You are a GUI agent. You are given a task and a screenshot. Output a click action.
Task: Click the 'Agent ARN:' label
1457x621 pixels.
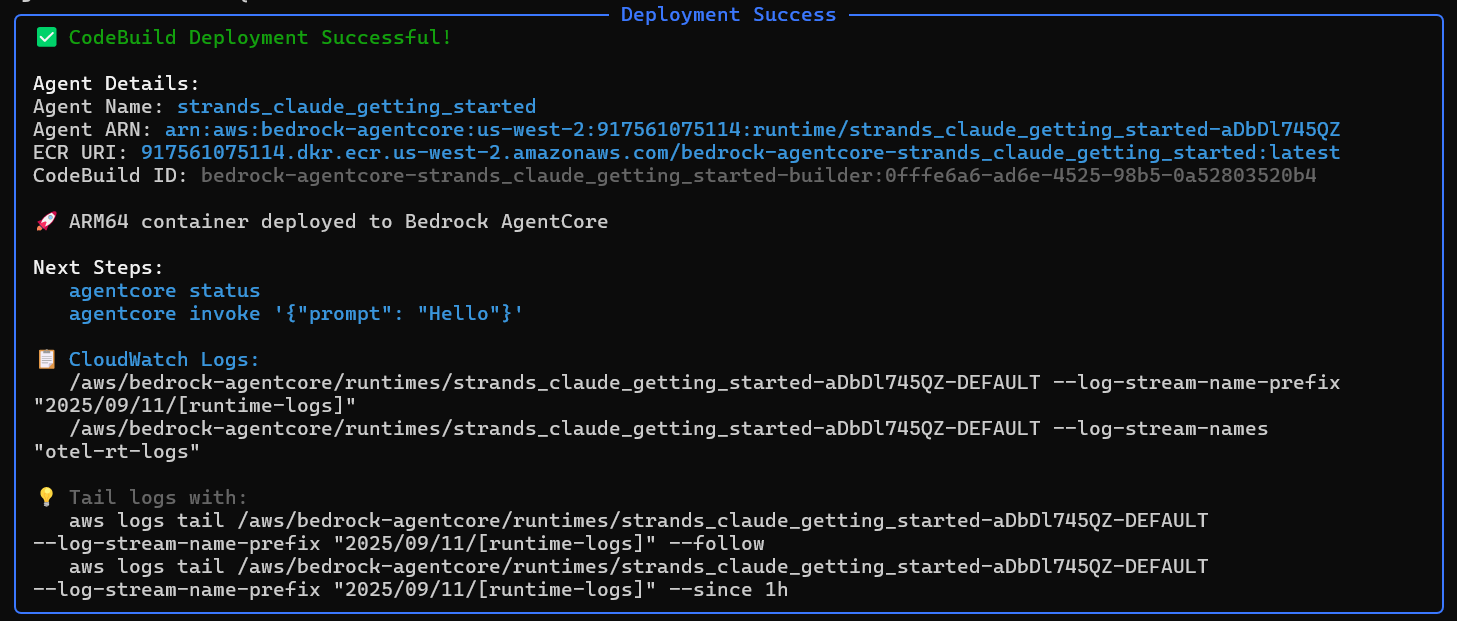pyautogui.click(x=93, y=129)
